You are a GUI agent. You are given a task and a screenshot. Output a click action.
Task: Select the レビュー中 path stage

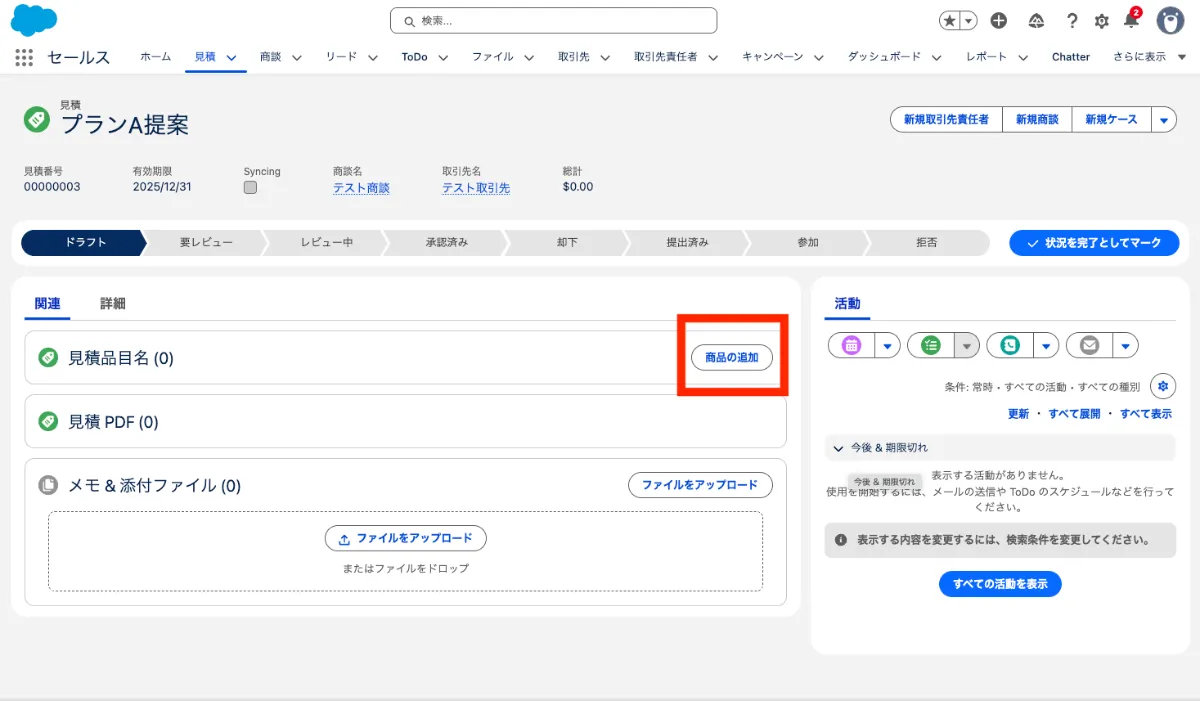pyautogui.click(x=326, y=242)
